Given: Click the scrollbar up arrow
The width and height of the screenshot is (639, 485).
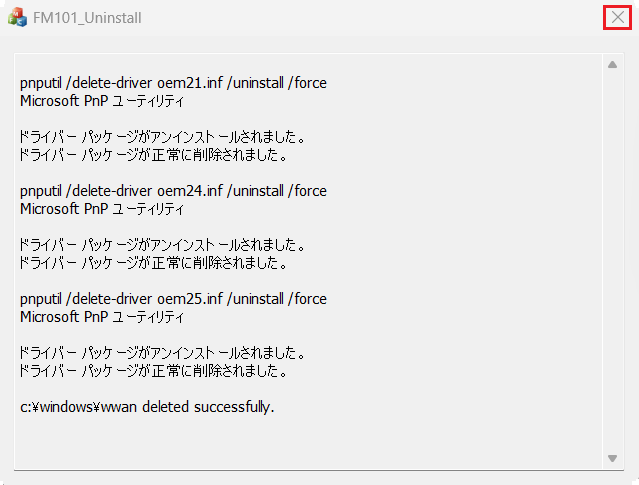Looking at the screenshot, I should (612, 64).
